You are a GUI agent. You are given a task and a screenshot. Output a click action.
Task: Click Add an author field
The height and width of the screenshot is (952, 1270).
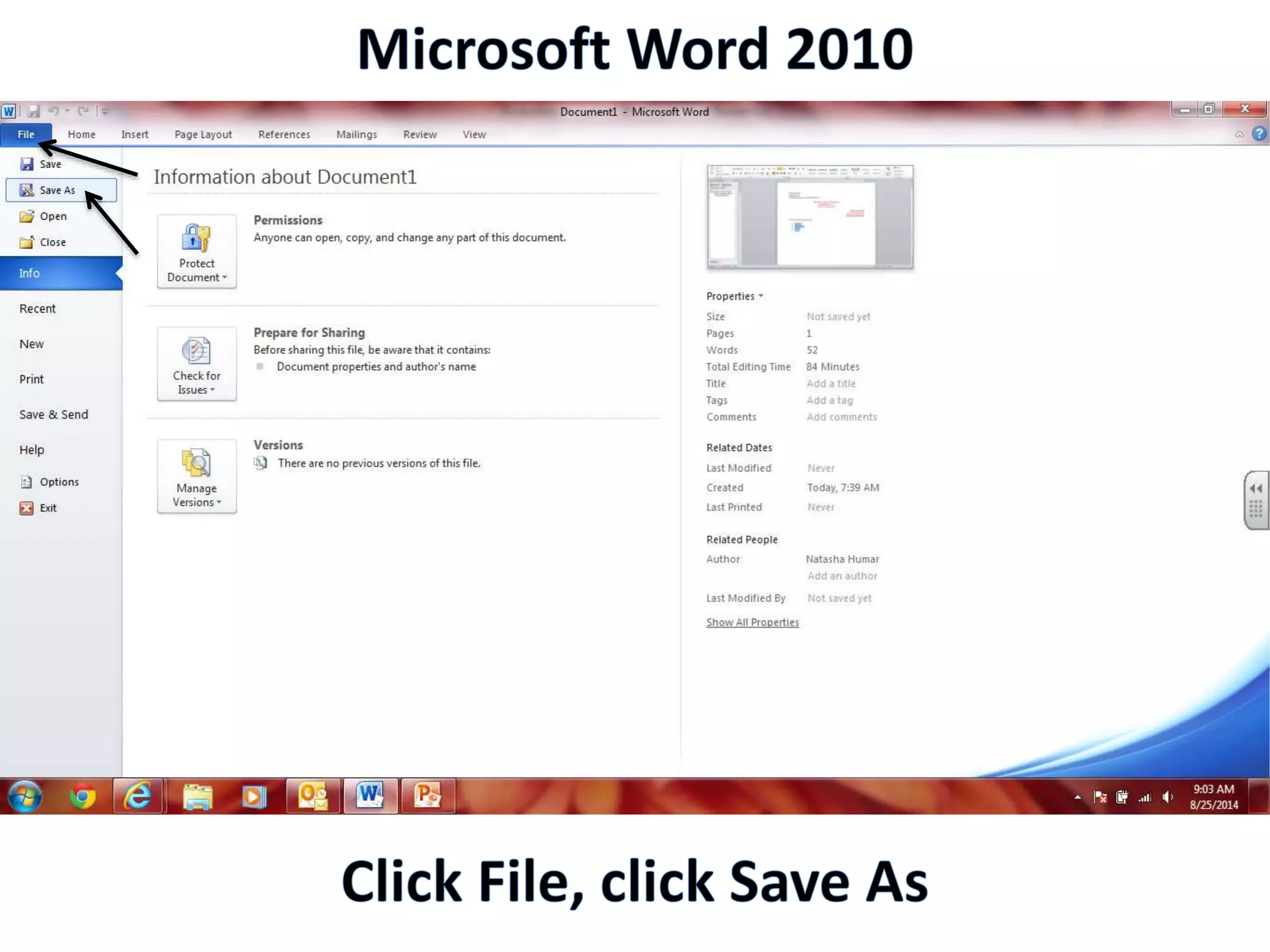[x=842, y=576]
